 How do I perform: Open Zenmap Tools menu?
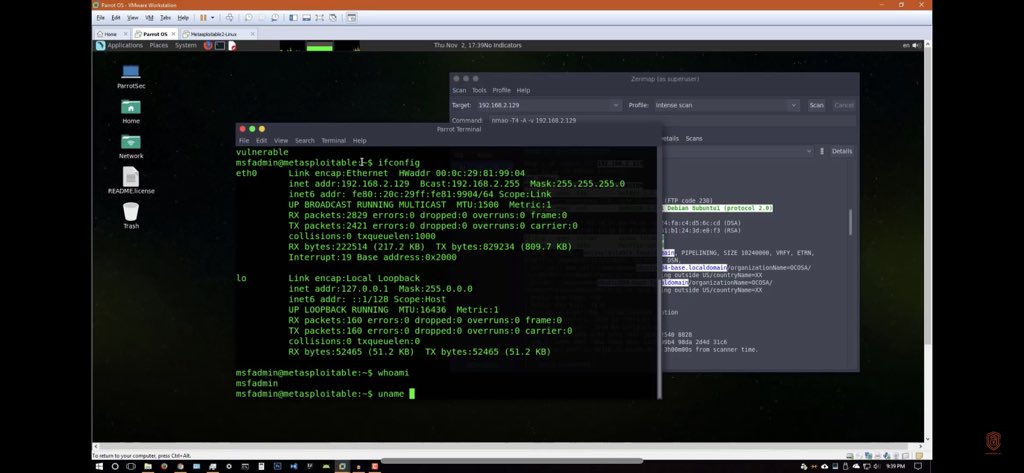(x=479, y=90)
